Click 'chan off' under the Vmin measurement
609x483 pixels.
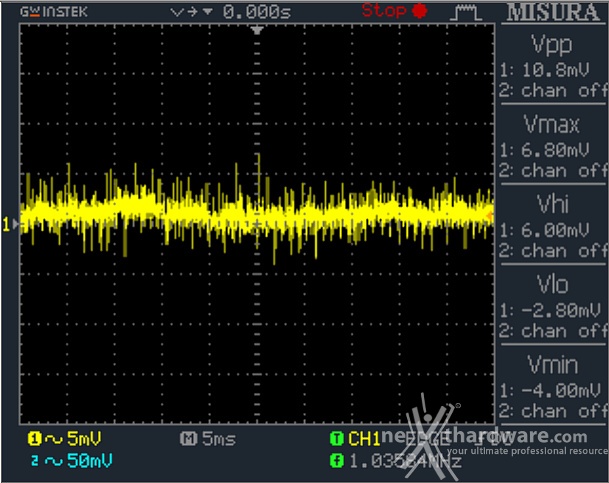pyautogui.click(x=564, y=412)
